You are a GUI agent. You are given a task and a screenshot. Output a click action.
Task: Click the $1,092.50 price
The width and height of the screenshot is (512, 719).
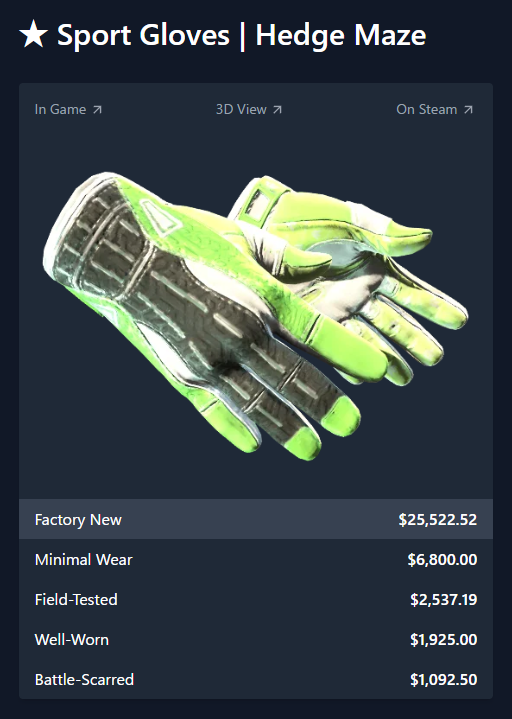click(444, 679)
